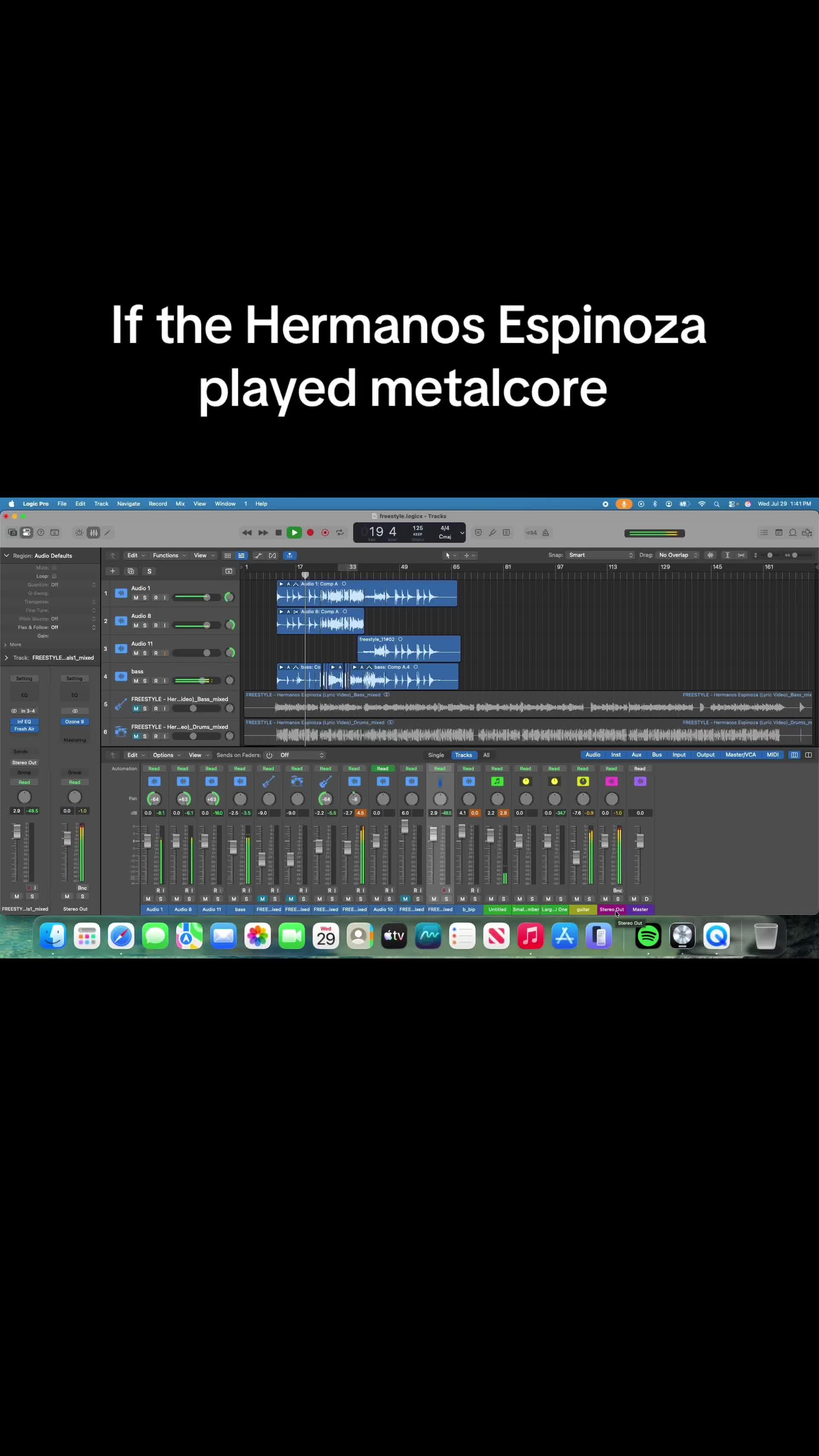Viewport: 819px width, 1456px height.
Task: Toggle the Mixer sliders icon in toolbar
Action: pos(94,533)
